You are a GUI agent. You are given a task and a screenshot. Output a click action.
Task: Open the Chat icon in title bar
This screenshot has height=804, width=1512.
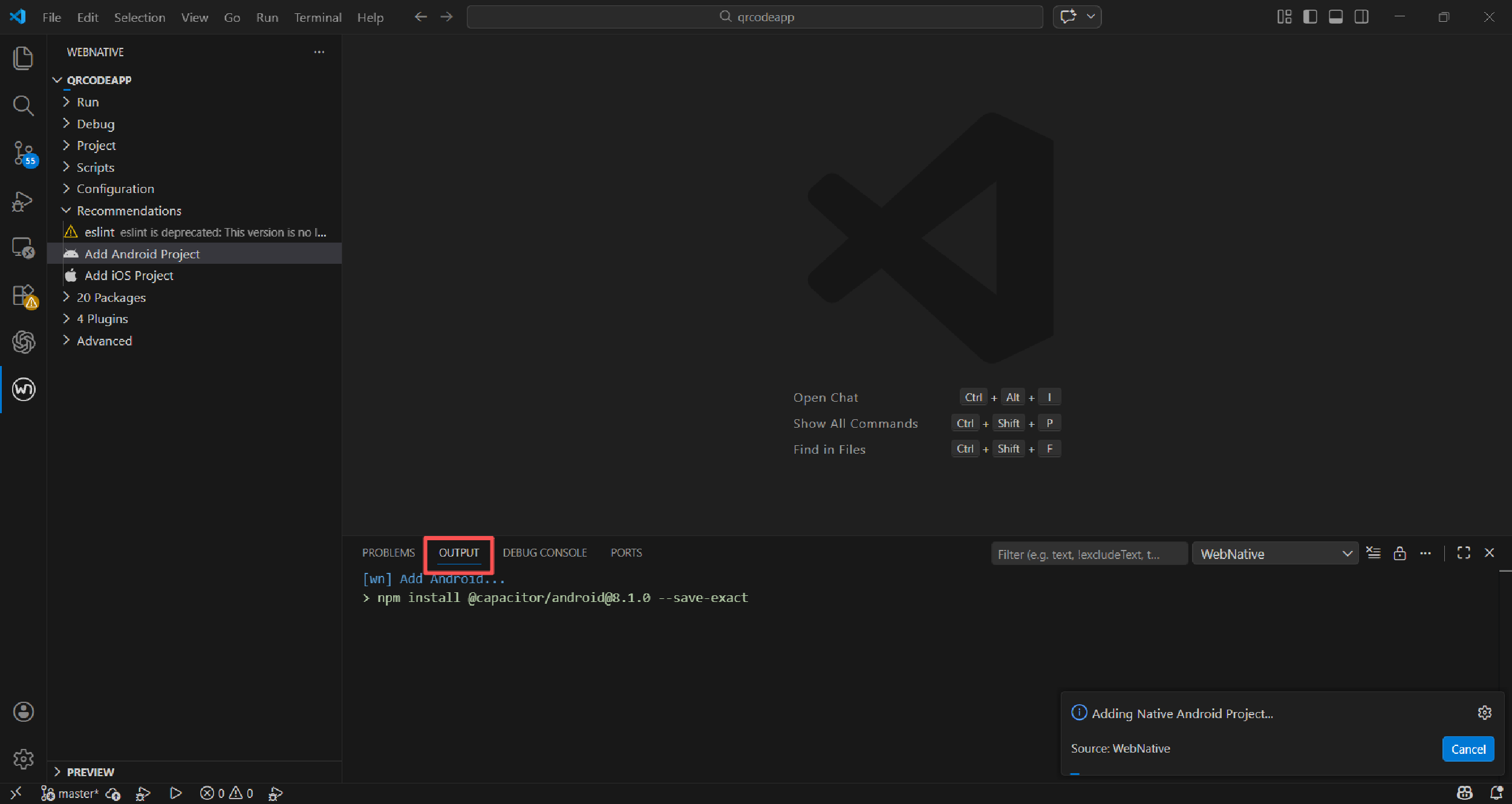point(1068,17)
